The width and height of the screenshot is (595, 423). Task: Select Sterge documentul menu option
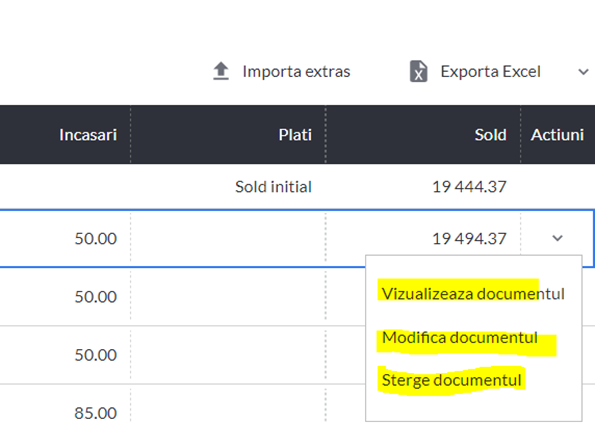pos(452,380)
